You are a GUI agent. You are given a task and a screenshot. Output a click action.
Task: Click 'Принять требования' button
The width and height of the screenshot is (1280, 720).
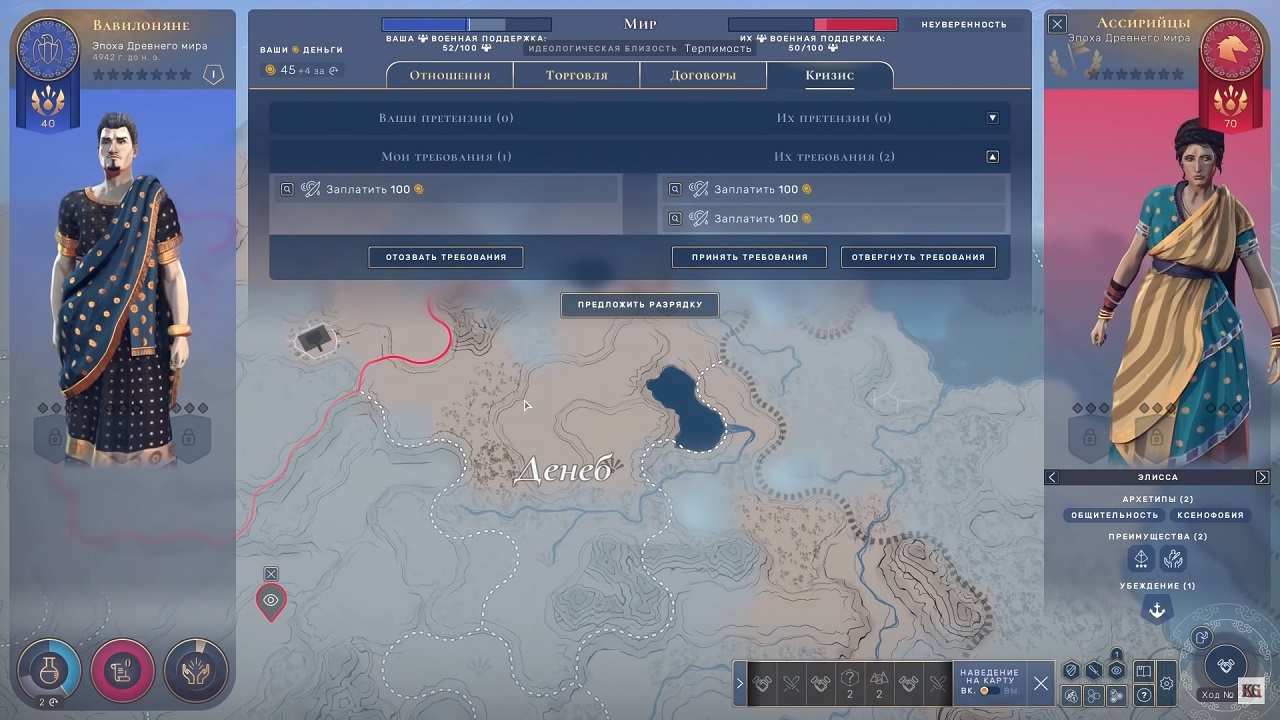[748, 257]
